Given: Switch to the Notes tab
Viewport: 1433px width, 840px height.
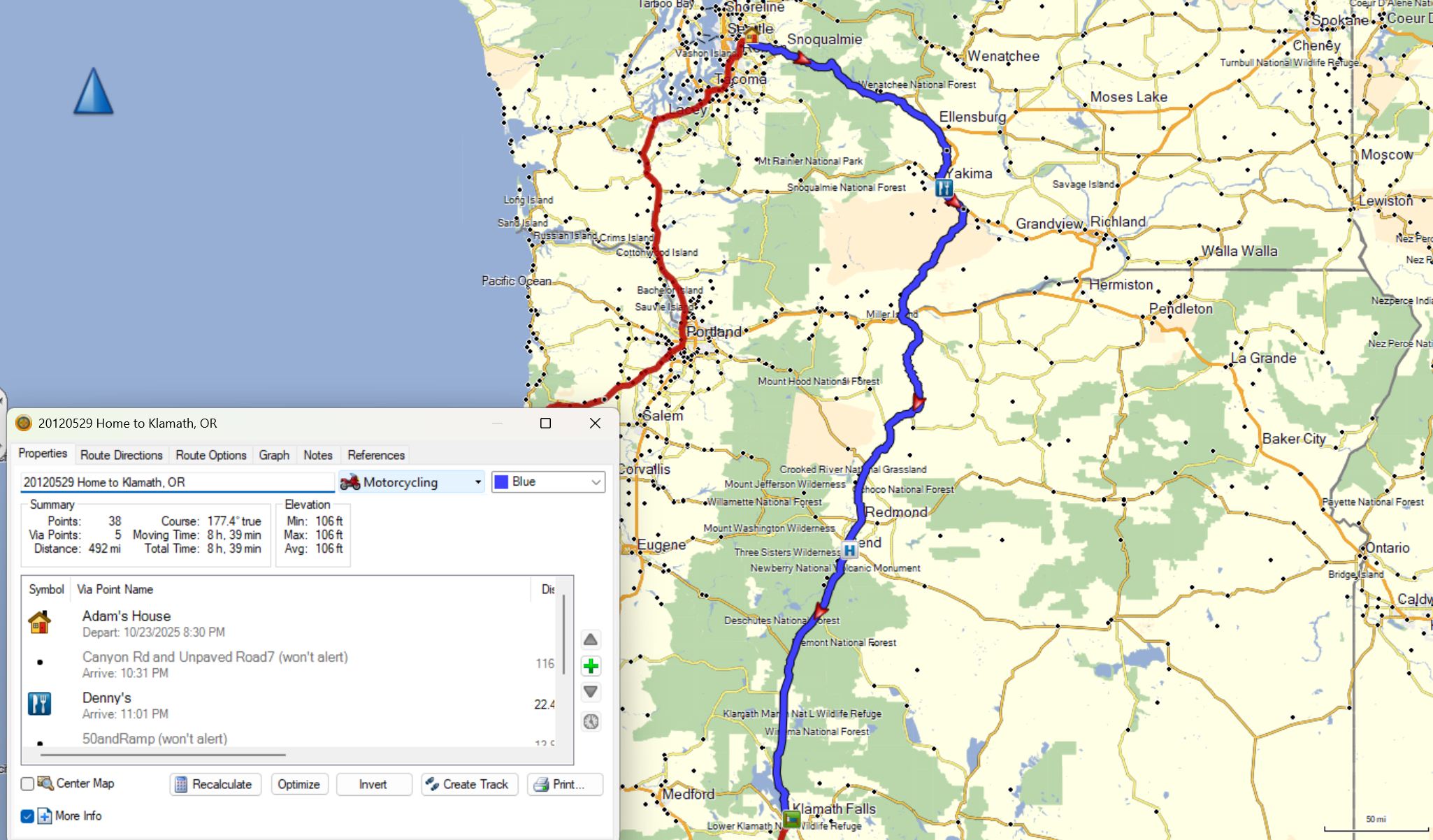Looking at the screenshot, I should [x=317, y=455].
